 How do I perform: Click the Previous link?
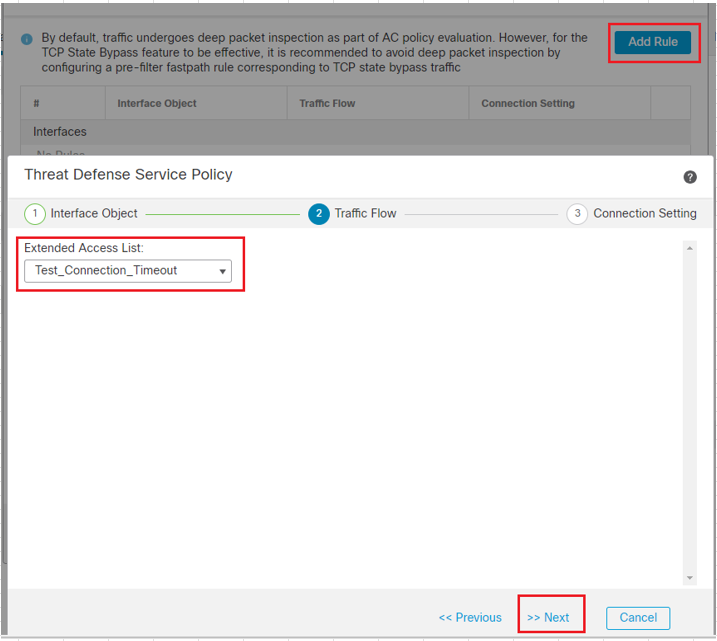(470, 618)
